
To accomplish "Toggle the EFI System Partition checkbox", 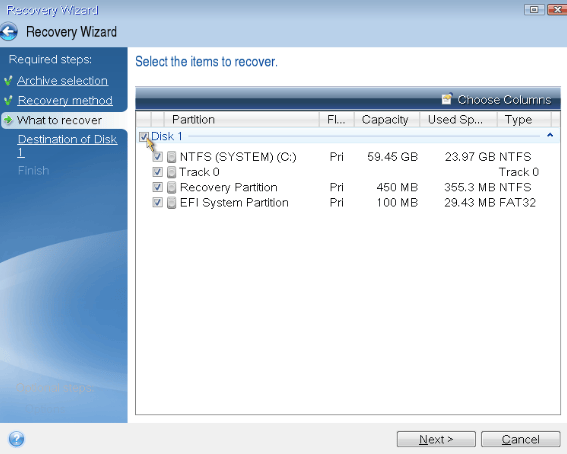I will 157,202.
